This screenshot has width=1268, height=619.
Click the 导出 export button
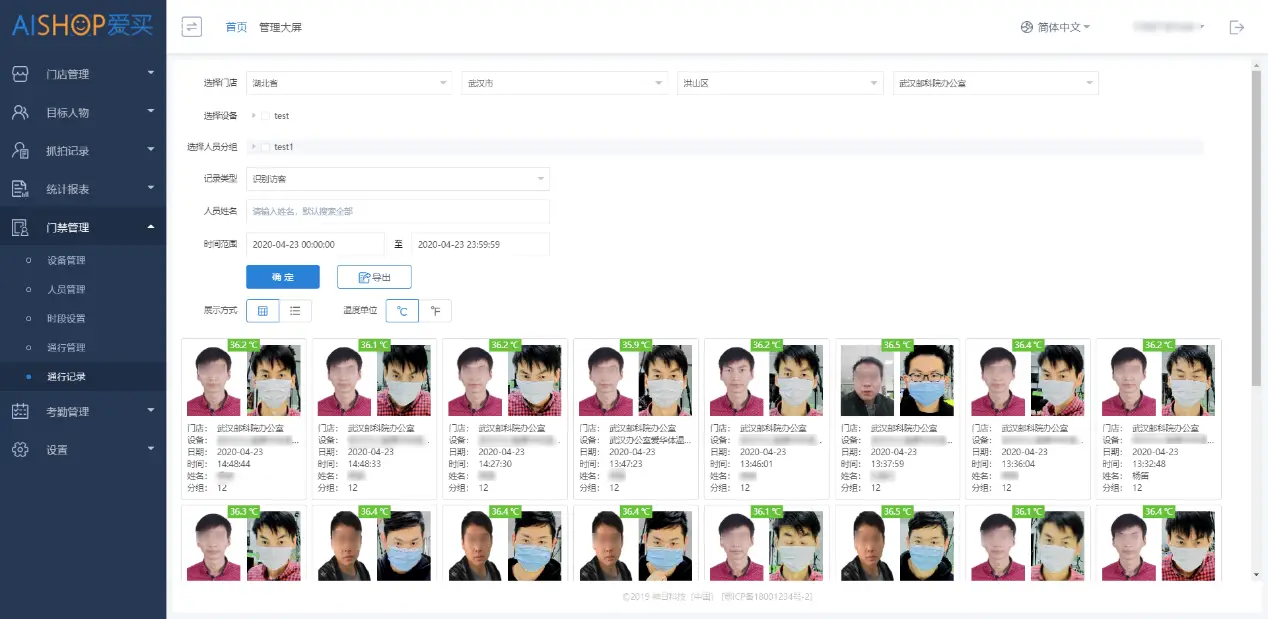pos(374,277)
